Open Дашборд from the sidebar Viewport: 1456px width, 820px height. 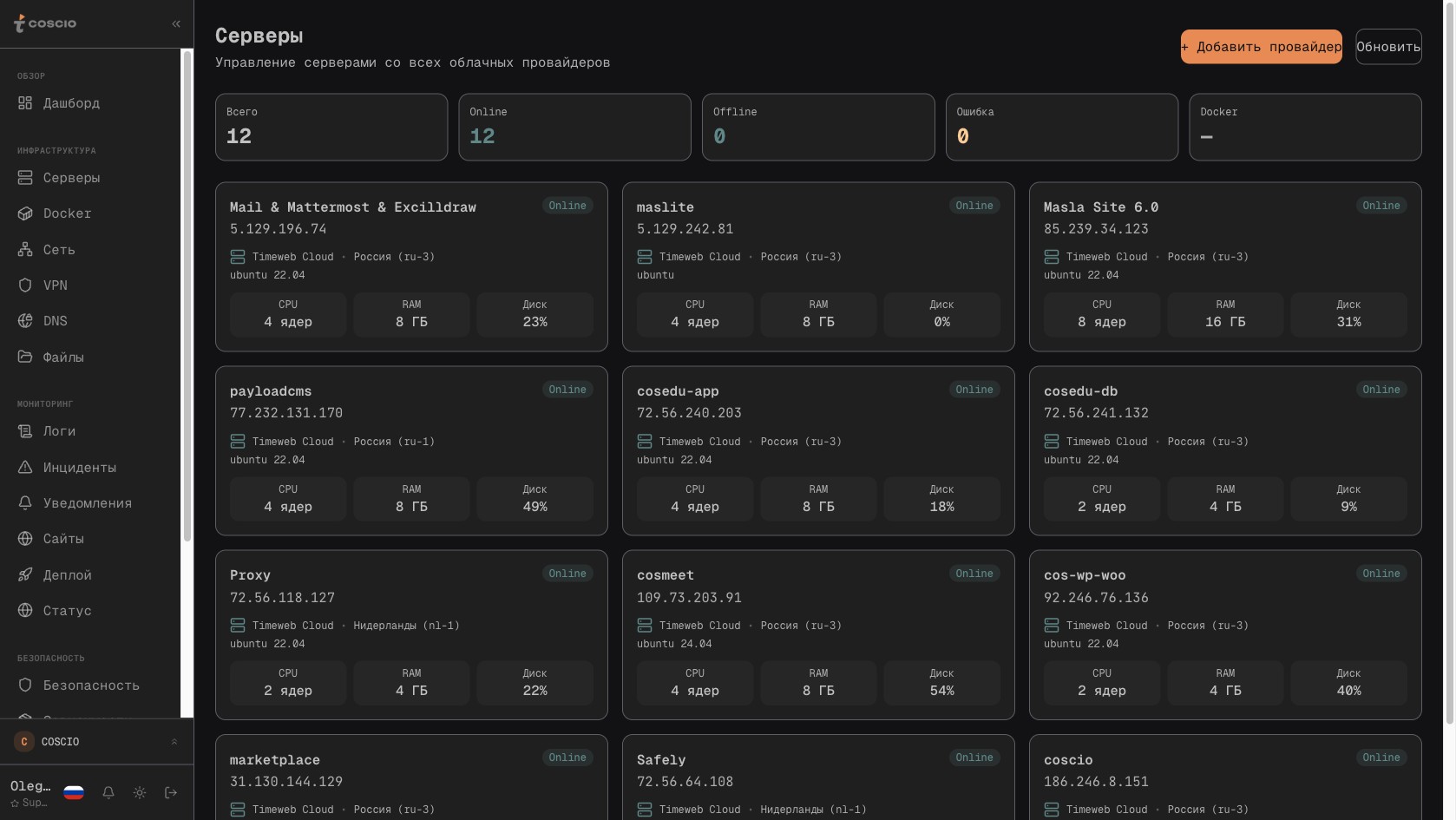point(90,103)
